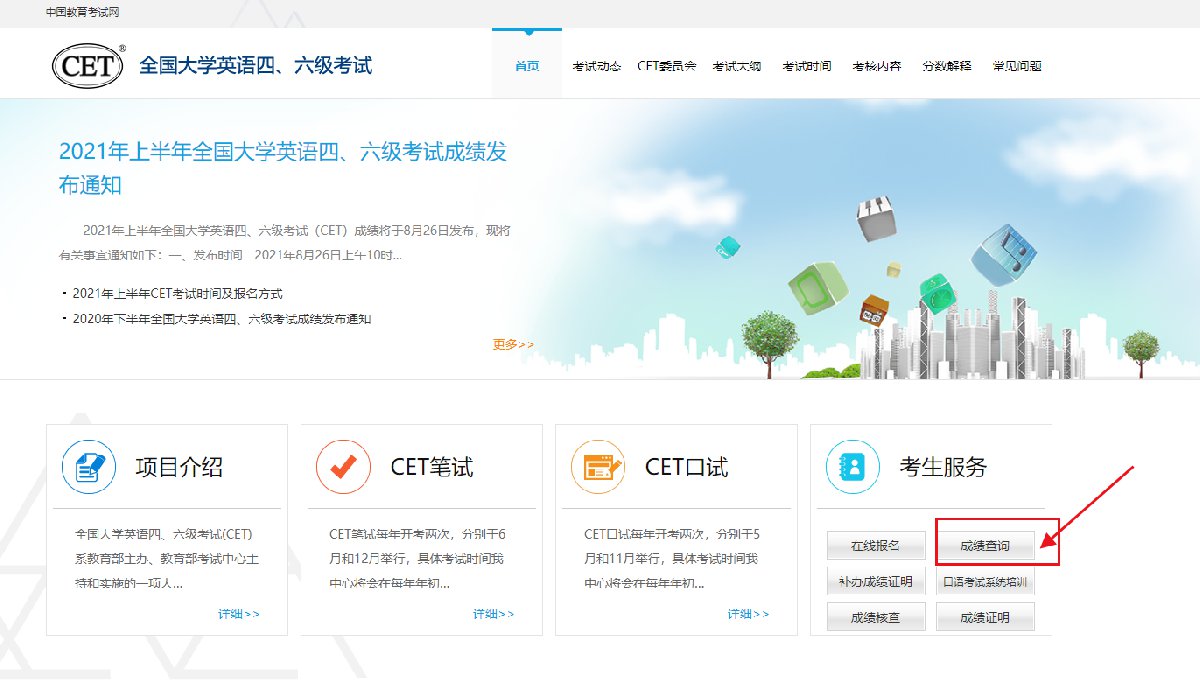This screenshot has width=1200, height=680.
Task: Click the 考生服务 blue notebook icon
Action: [852, 467]
